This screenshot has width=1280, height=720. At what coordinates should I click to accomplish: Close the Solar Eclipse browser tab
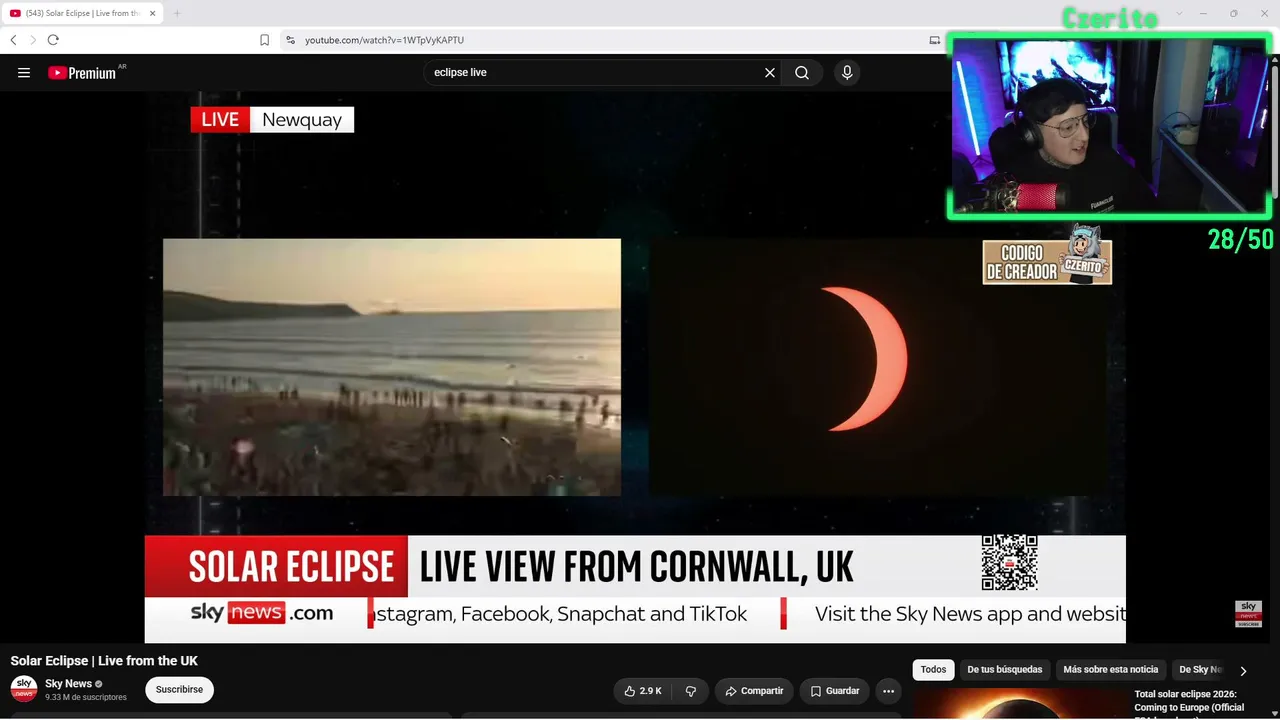153,13
